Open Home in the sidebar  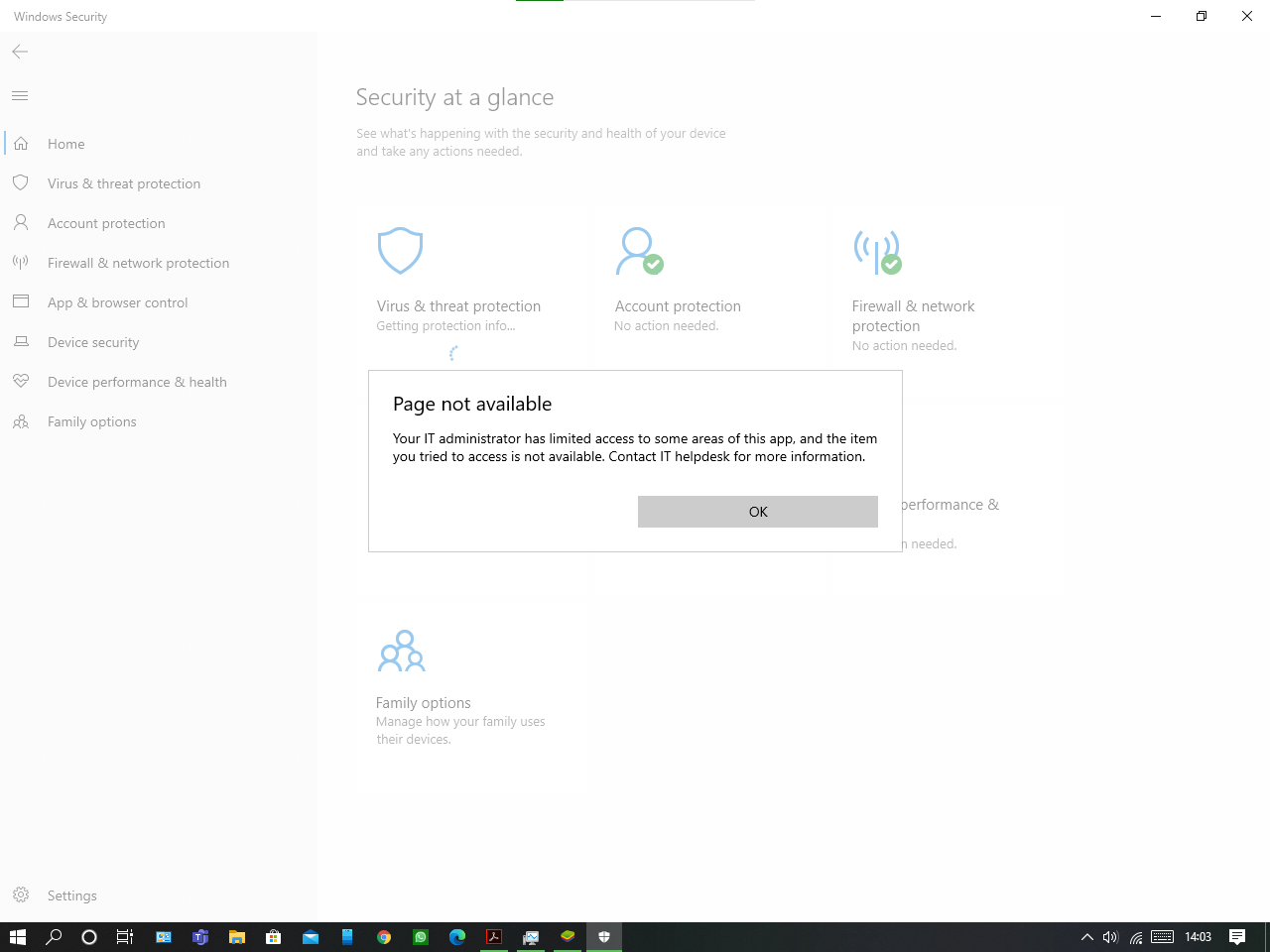(x=66, y=144)
